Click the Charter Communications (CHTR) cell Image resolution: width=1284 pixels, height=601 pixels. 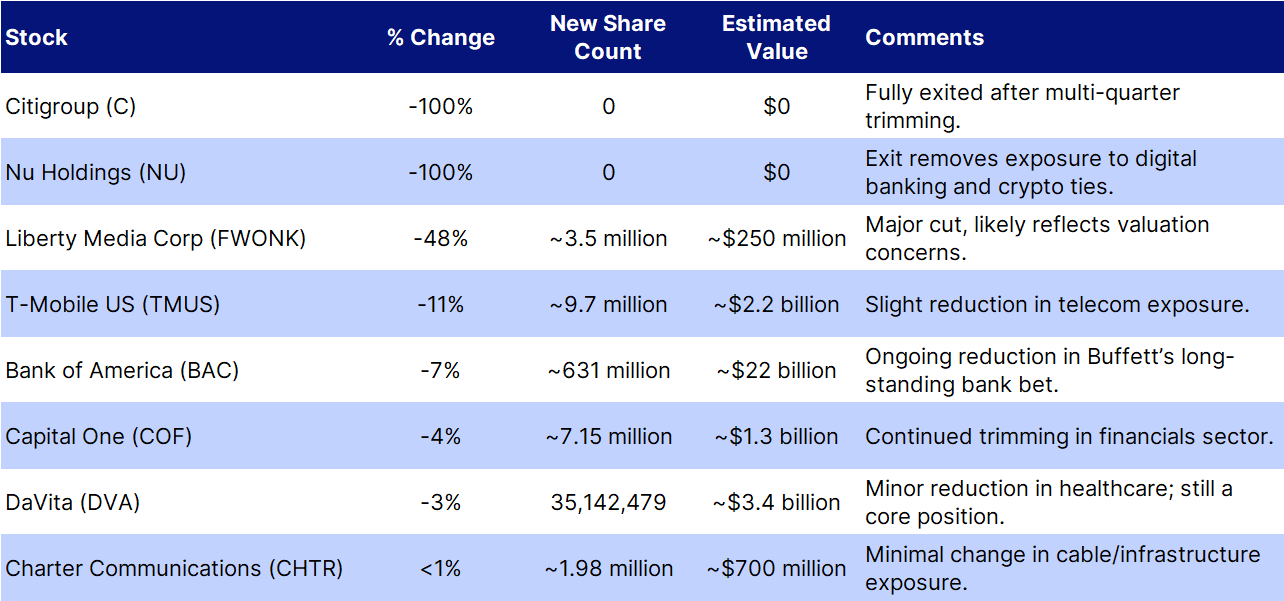pos(174,568)
